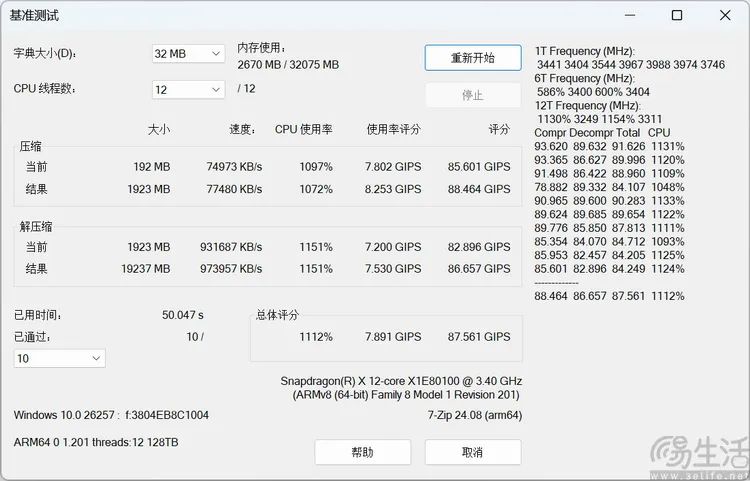Click the overall rating 87.561 GIPS
This screenshot has width=750, height=481.
(479, 337)
